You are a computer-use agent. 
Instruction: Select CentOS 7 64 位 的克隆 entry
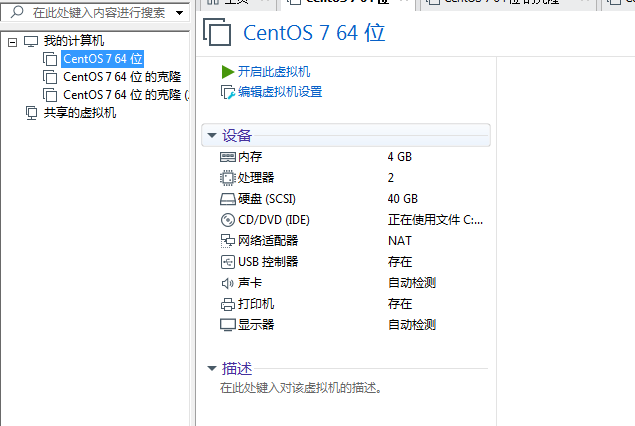[x=122, y=77]
